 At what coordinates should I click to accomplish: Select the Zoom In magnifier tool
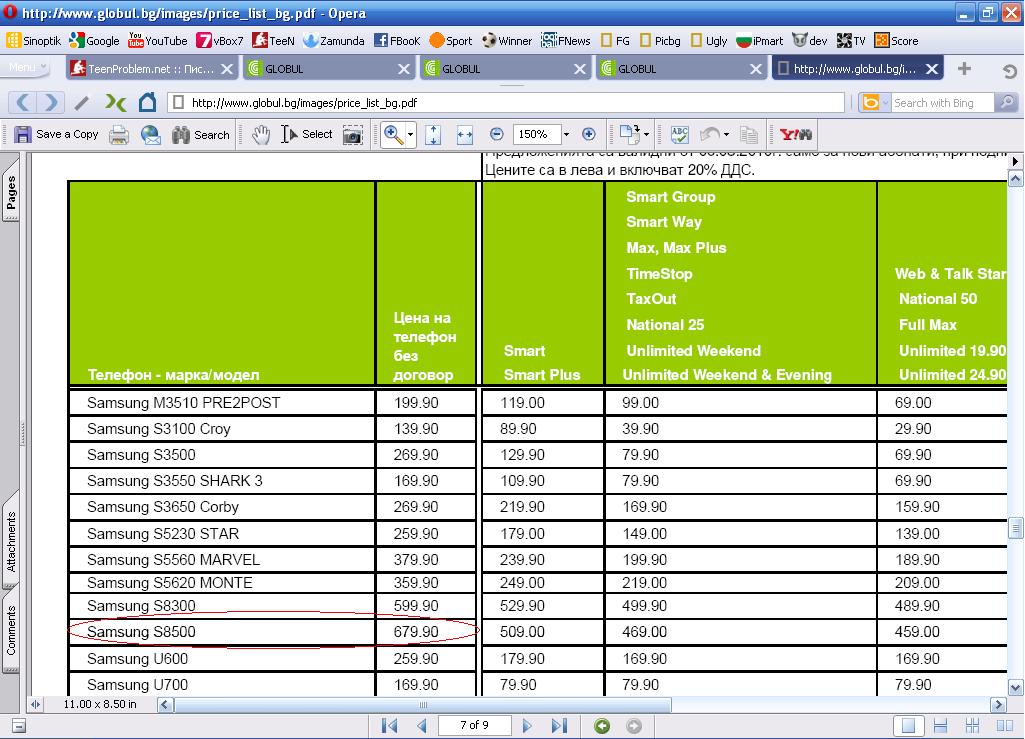pos(394,135)
